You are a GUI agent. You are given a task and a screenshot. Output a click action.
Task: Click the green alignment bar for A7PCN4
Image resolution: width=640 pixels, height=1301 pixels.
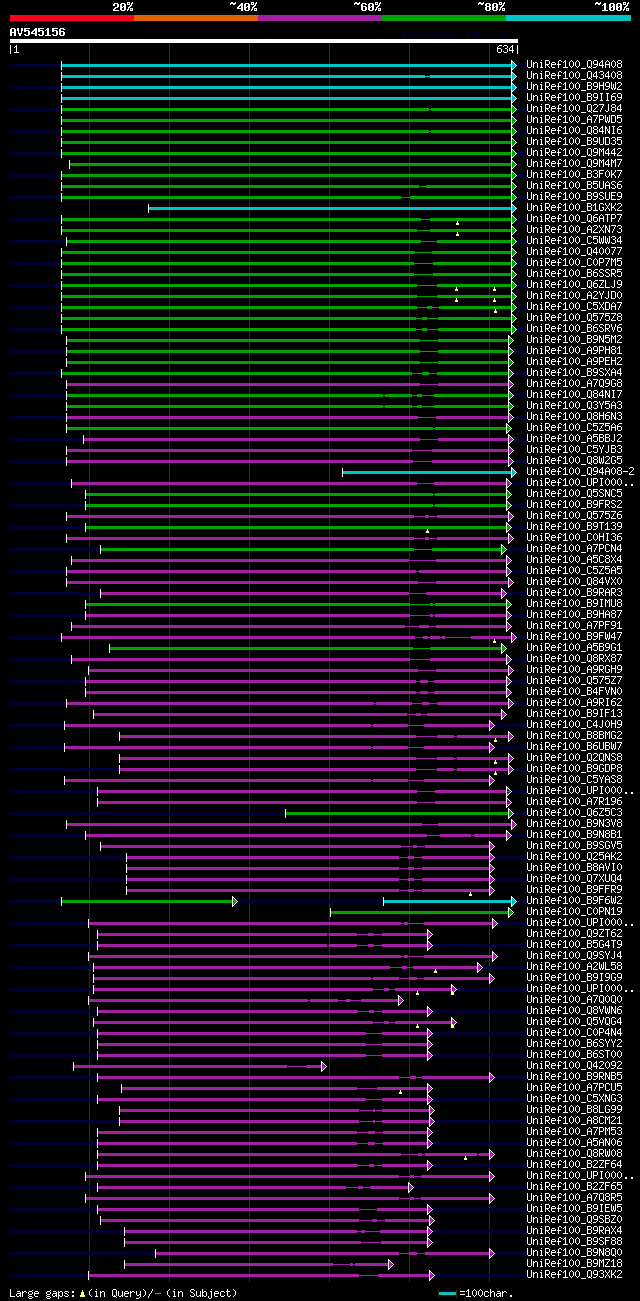(303, 549)
